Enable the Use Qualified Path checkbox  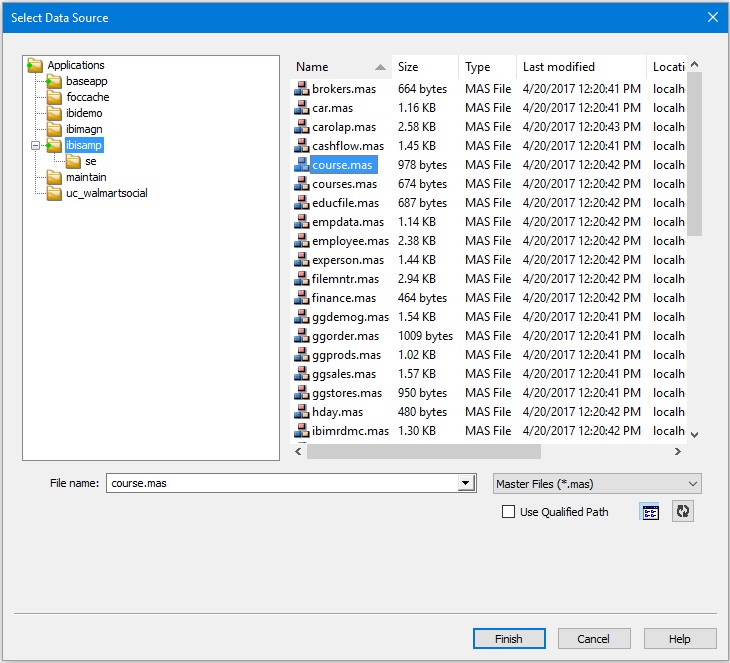tap(508, 512)
